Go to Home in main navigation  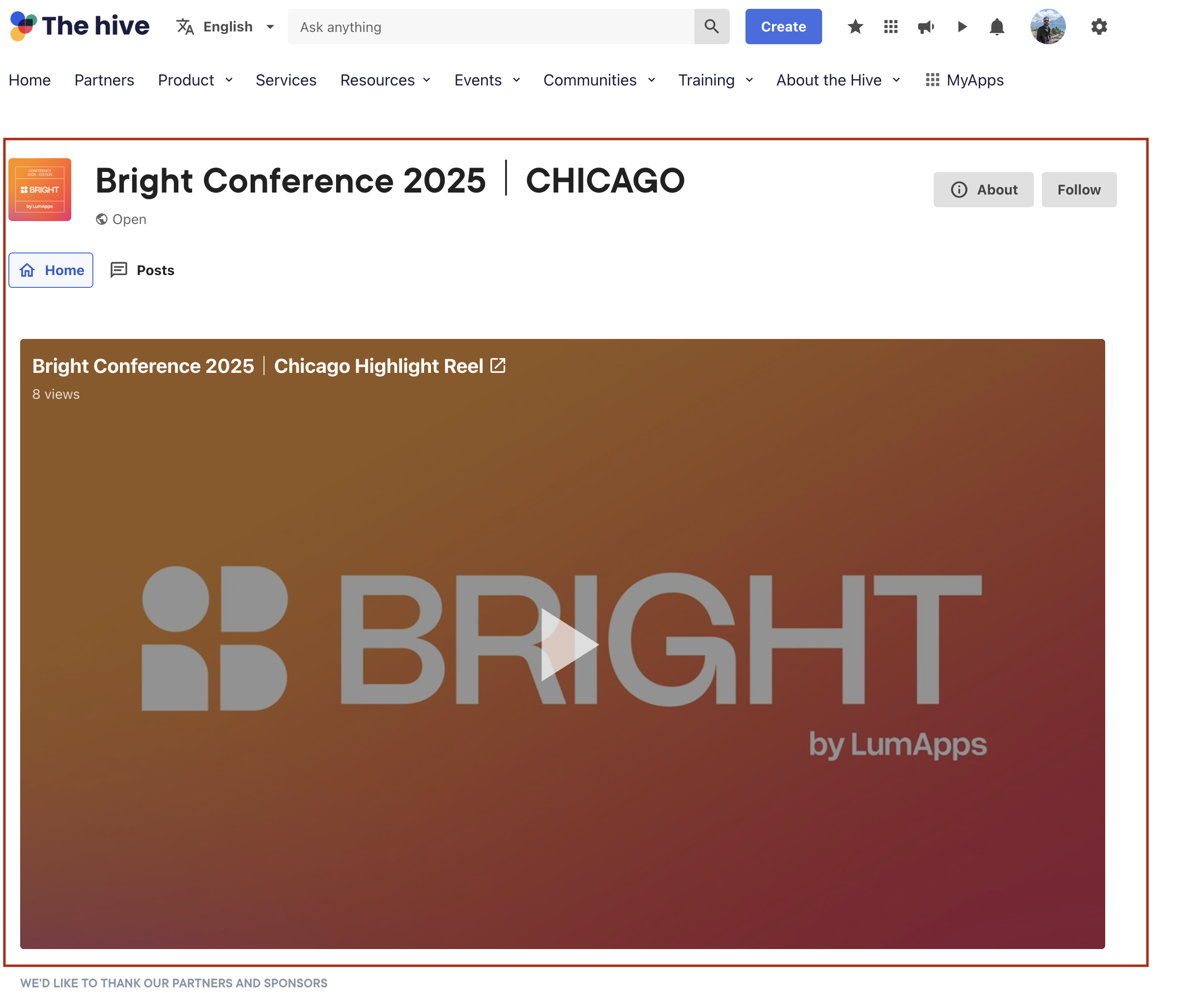coord(30,80)
